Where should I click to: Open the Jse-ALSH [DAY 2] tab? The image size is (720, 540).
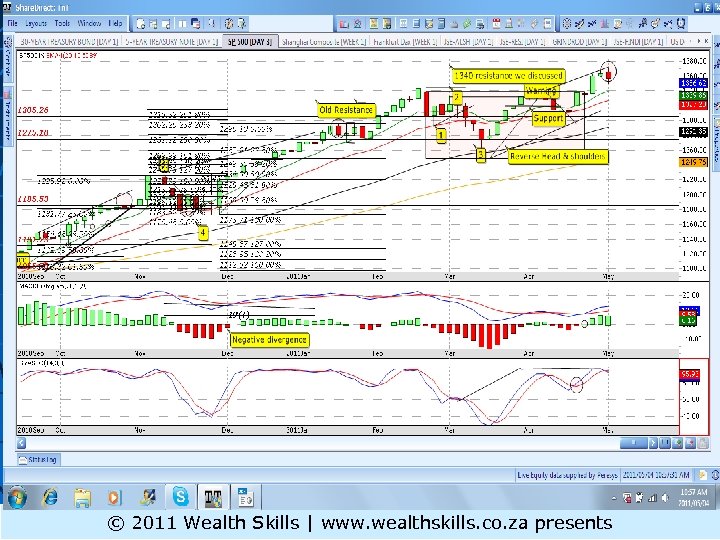point(467,41)
